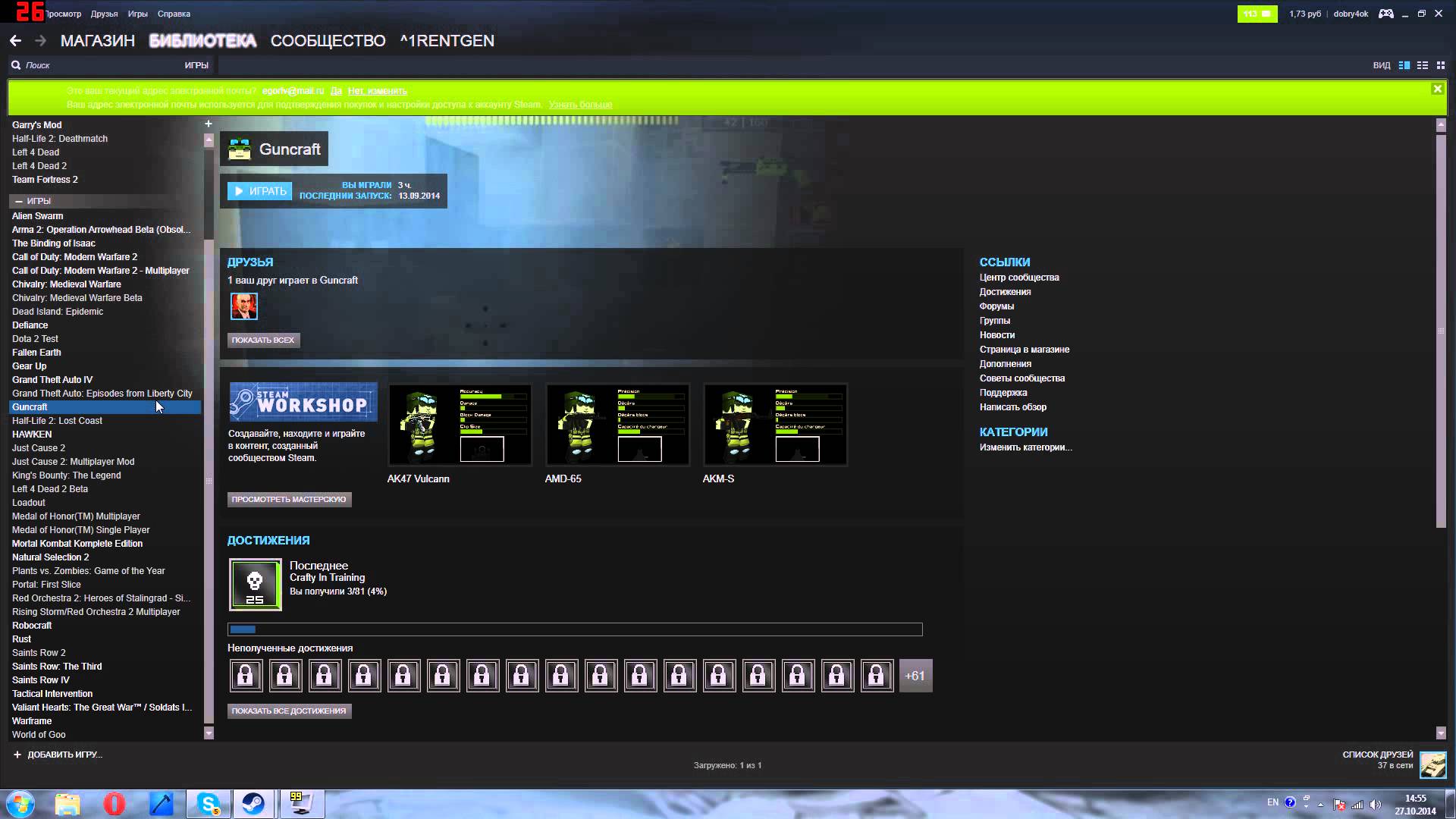Select СООБЩЕСТВО tab in navigation bar
The image size is (1456, 819).
tap(328, 40)
